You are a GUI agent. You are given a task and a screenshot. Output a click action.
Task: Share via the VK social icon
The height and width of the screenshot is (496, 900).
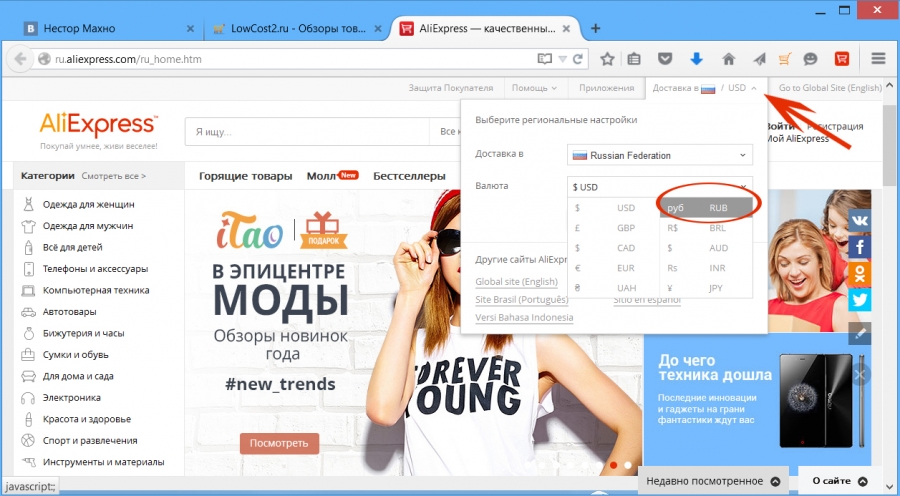859,220
